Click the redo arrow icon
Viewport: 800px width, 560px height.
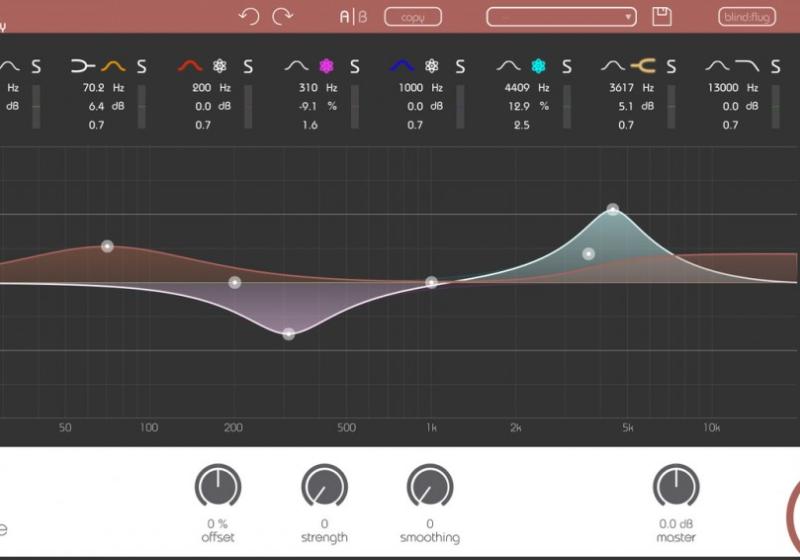(283, 16)
